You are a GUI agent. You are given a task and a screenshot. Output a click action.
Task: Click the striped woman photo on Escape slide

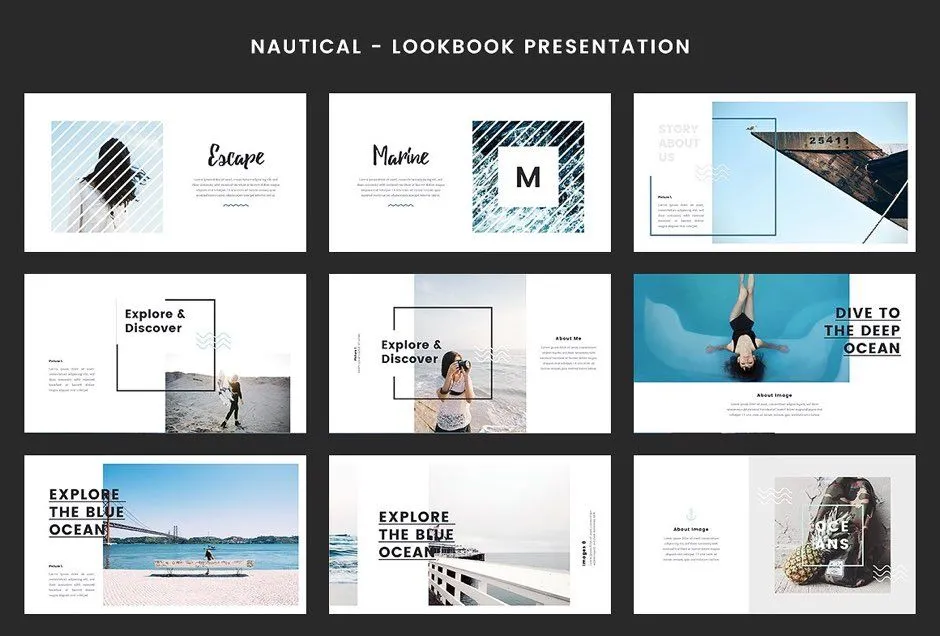[107, 177]
